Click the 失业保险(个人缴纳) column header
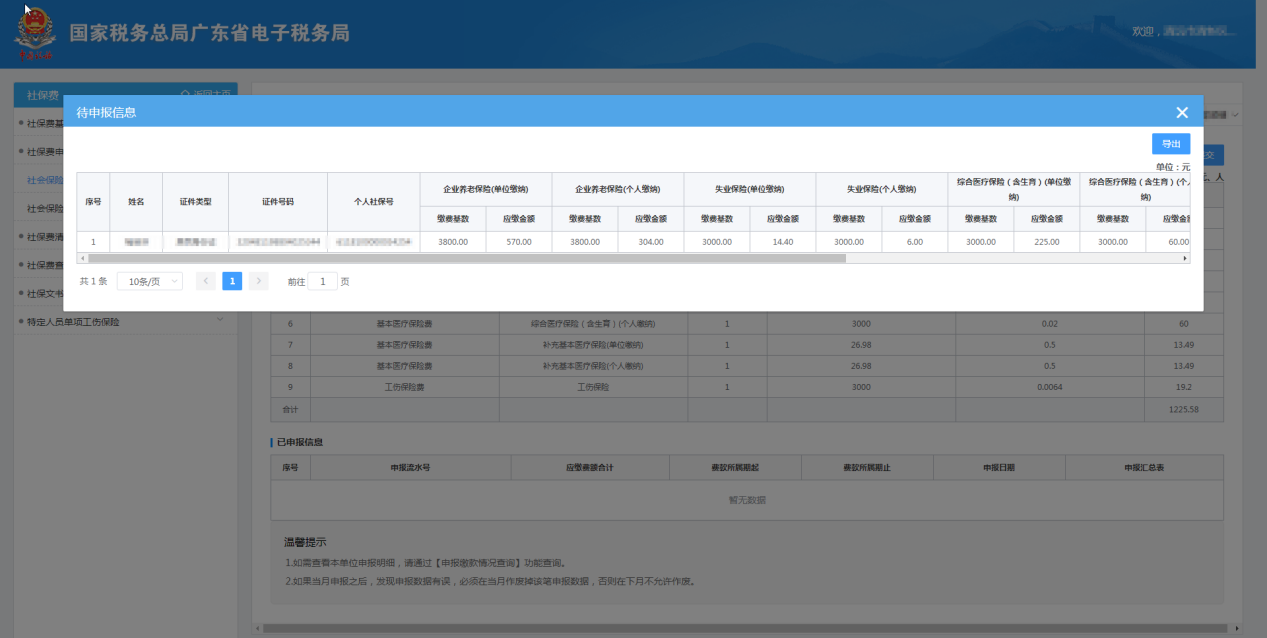Viewport: 1267px width, 638px height. tap(881, 189)
